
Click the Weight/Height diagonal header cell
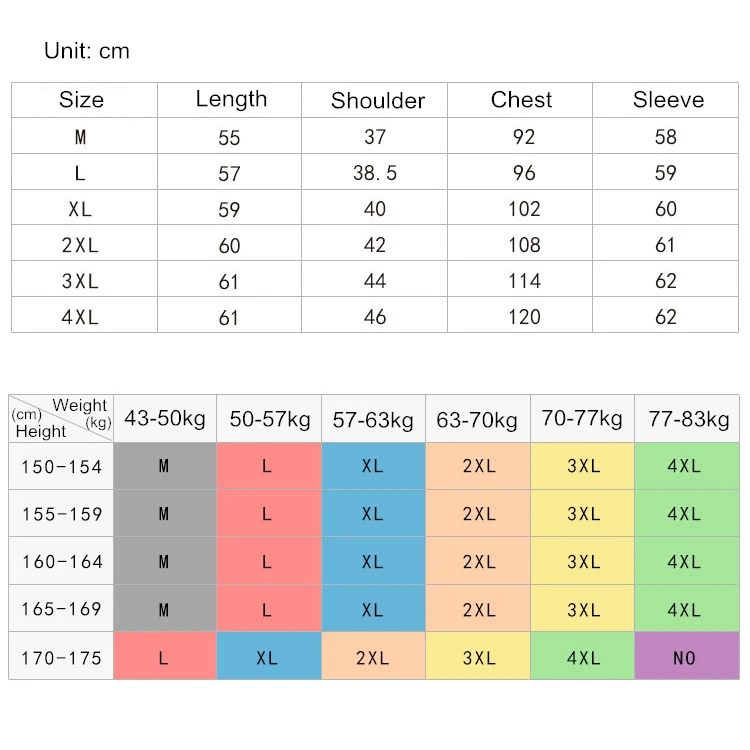click(x=61, y=419)
